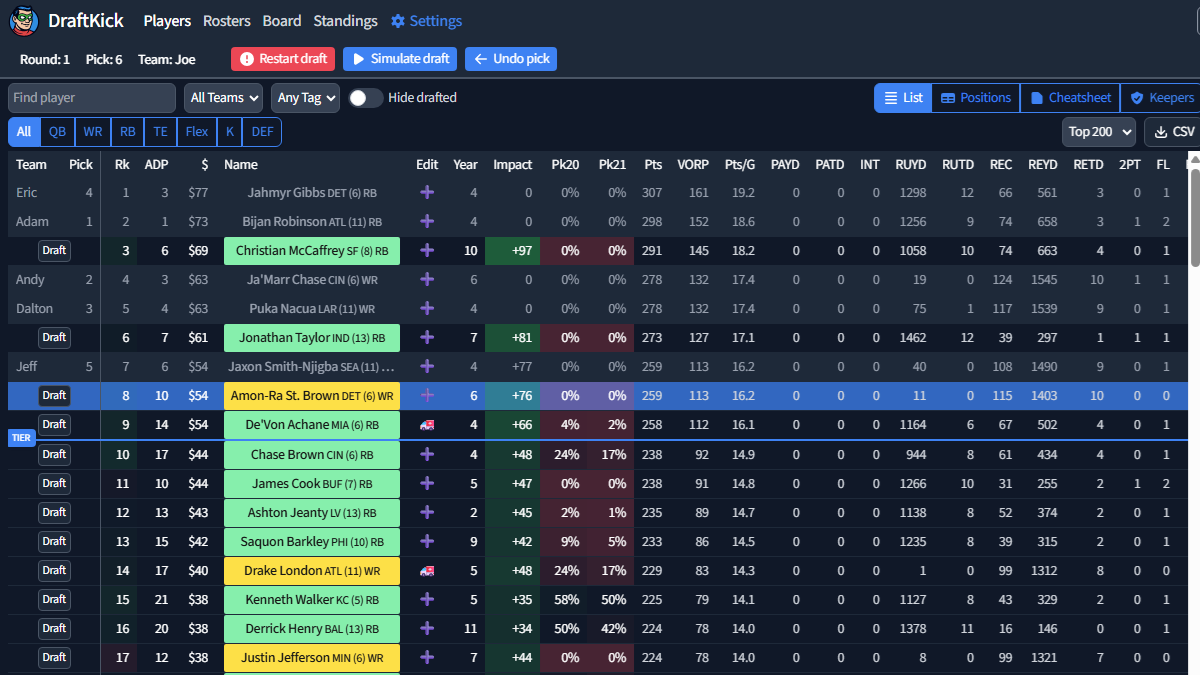Screen dimensions: 1200x675
Task: Filter players by TE position
Action: 160,132
